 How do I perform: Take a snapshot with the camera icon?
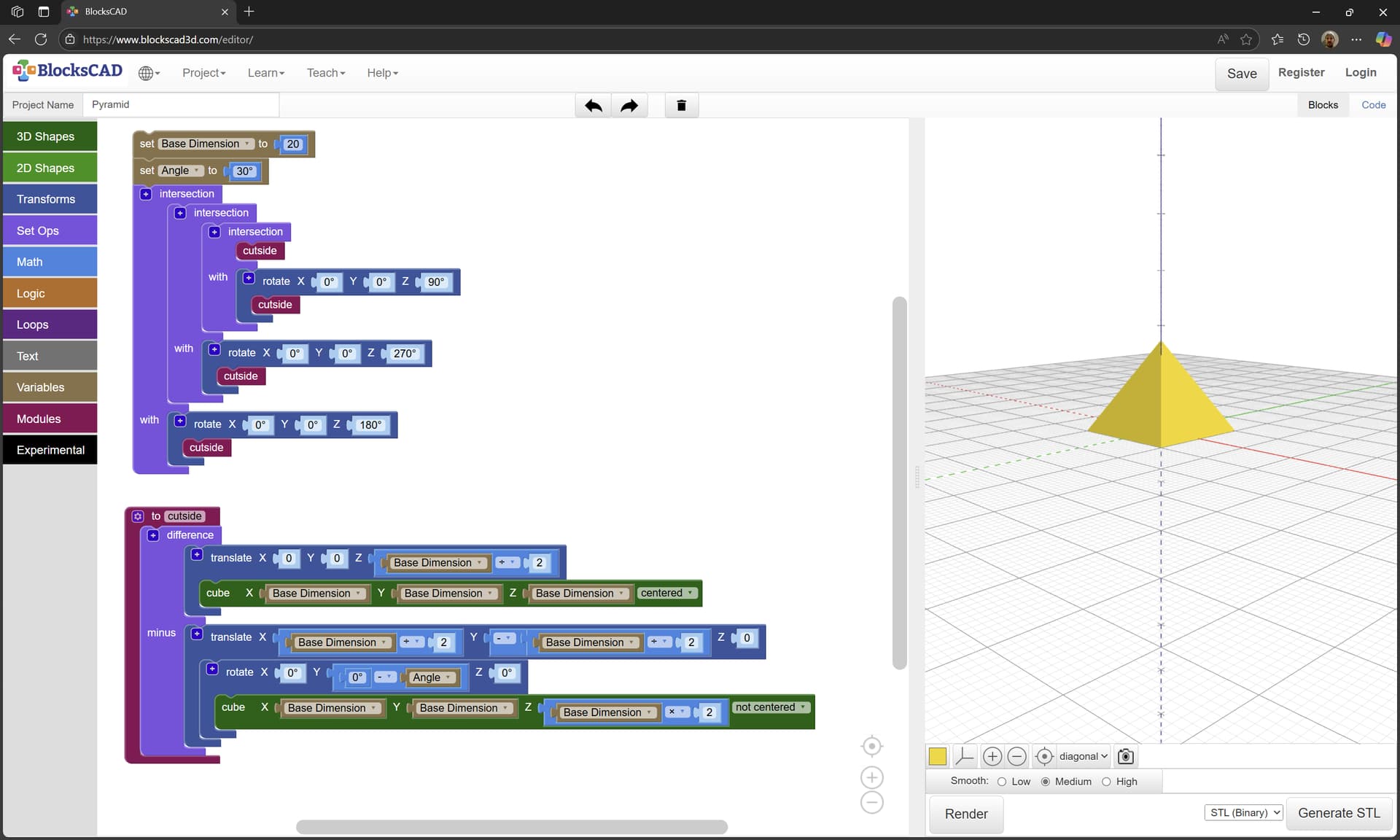1126,756
